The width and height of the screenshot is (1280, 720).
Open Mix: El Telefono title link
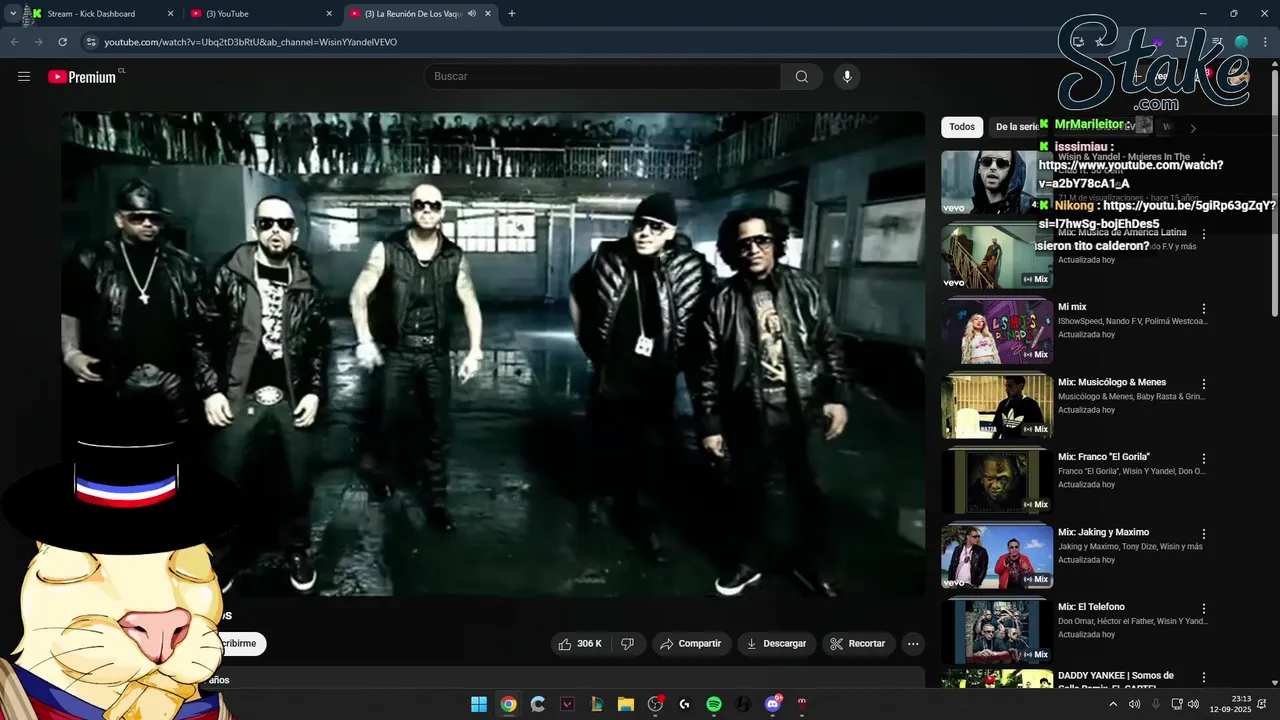(1091, 607)
